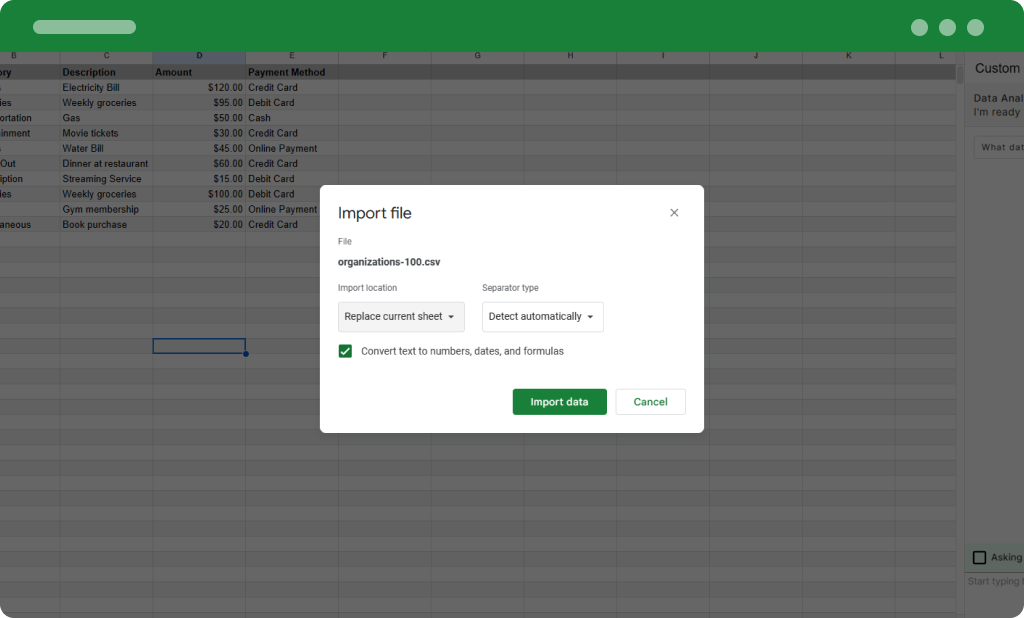Open the Separator type dropdown
The height and width of the screenshot is (618, 1024).
[542, 316]
